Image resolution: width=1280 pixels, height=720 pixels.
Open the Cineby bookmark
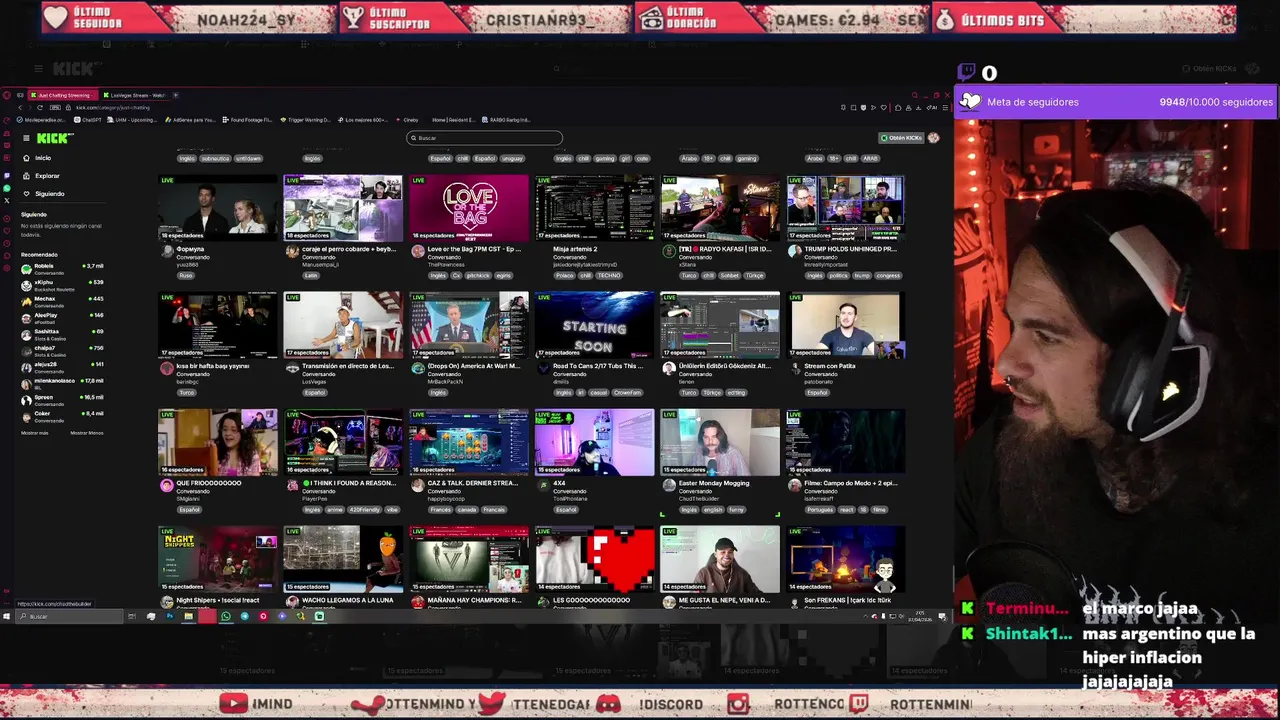[x=407, y=120]
